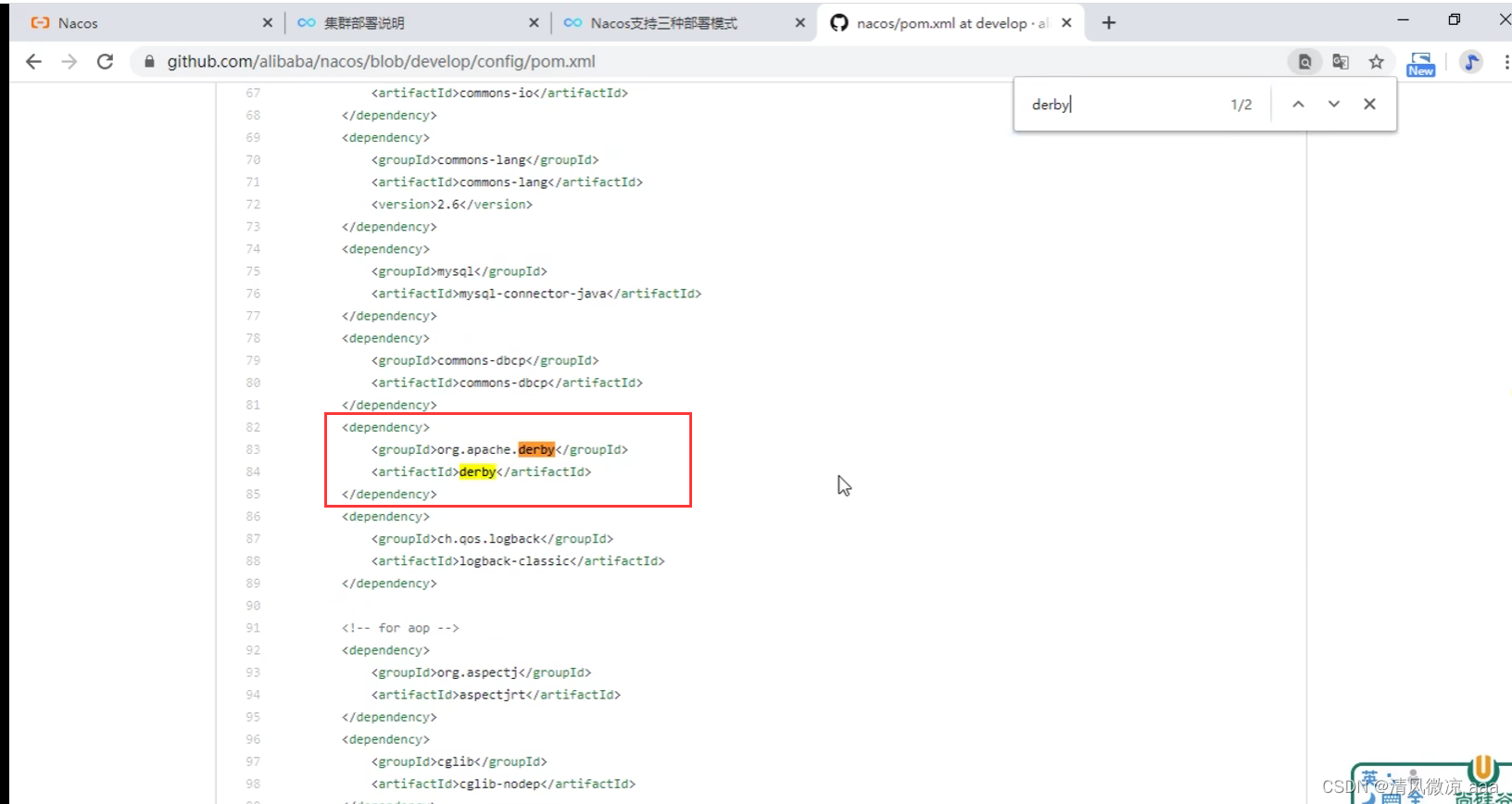
Task: Click the aspectjrt artifactId line
Action: (496, 695)
